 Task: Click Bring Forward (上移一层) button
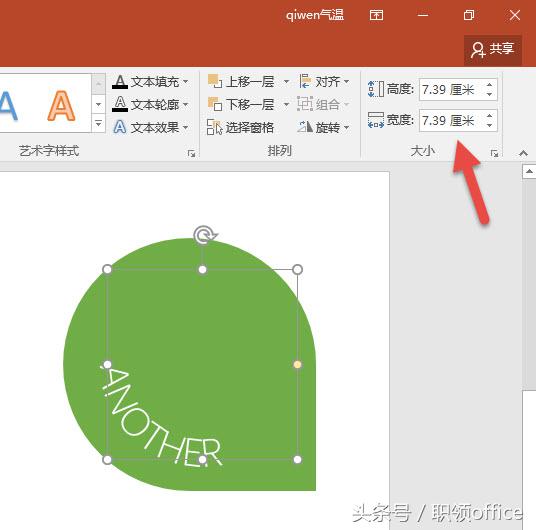[x=241, y=81]
